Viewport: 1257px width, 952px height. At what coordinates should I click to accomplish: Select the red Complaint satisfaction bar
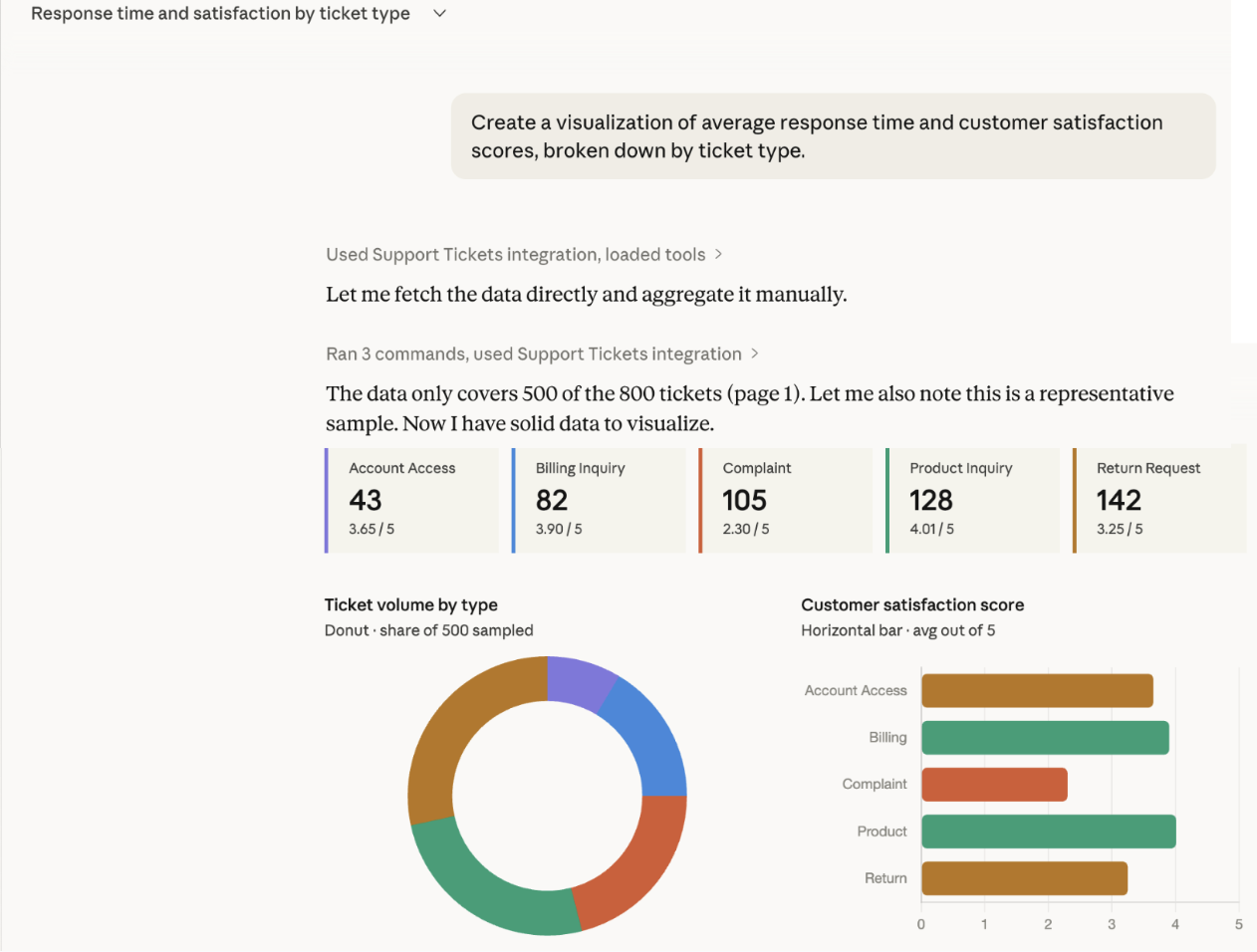(994, 785)
